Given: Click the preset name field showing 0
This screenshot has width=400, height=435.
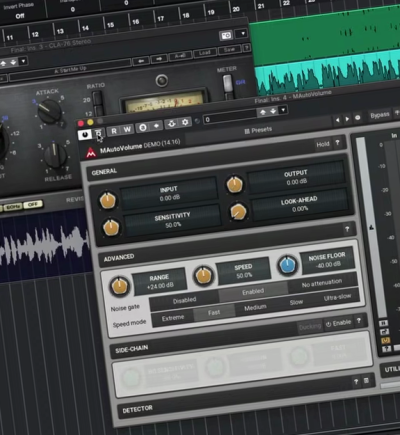Looking at the screenshot, I should coord(230,117).
